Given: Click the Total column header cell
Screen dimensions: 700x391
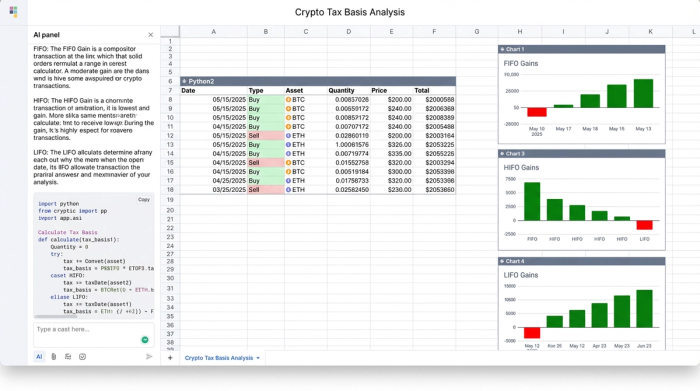Looking at the screenshot, I should [x=434, y=91].
